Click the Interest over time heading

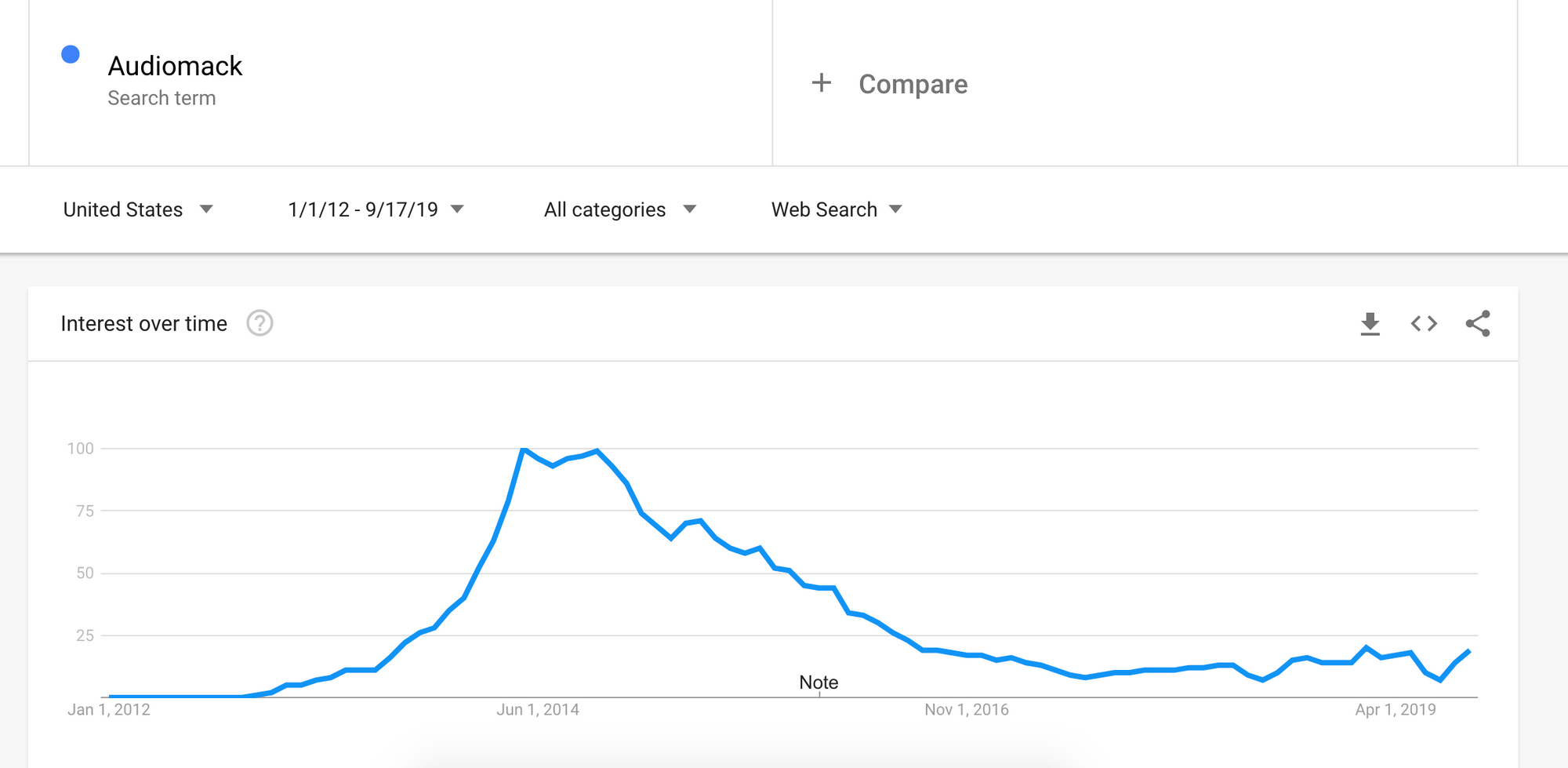pos(144,323)
